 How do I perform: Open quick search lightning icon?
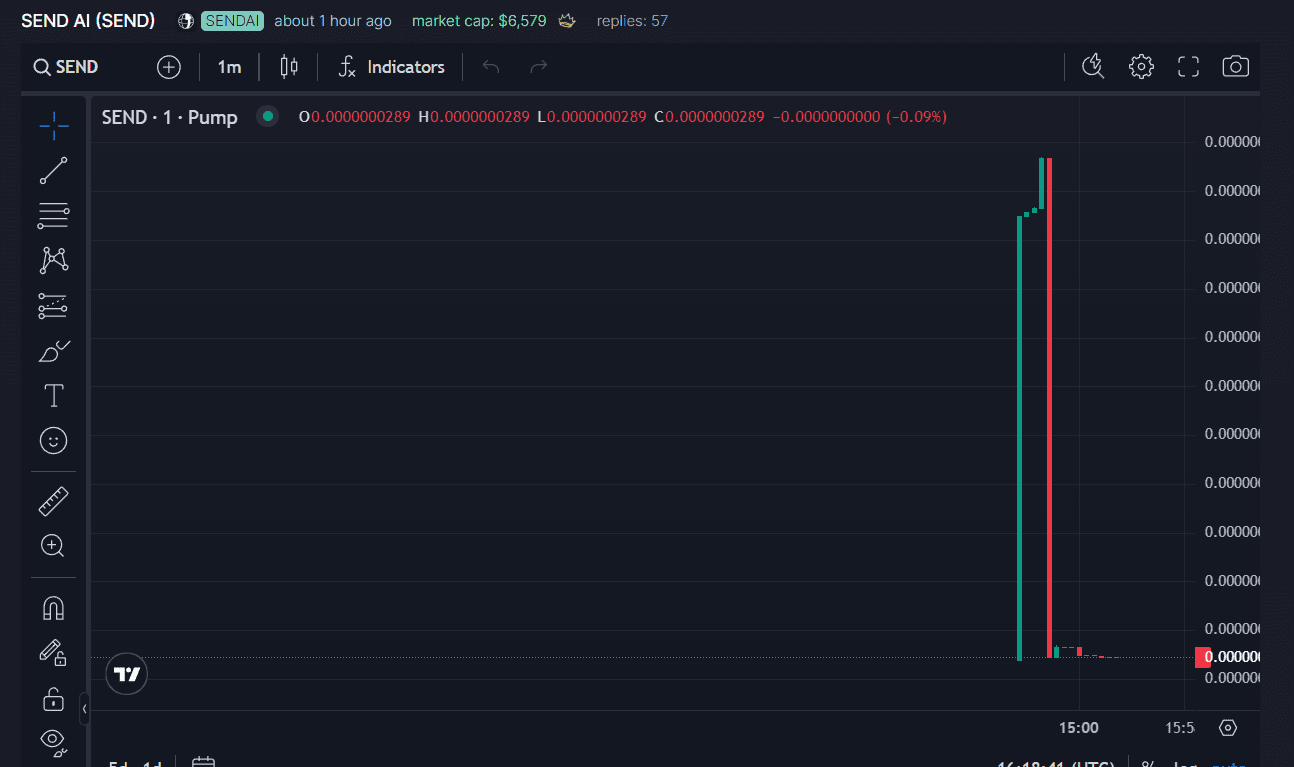1093,67
